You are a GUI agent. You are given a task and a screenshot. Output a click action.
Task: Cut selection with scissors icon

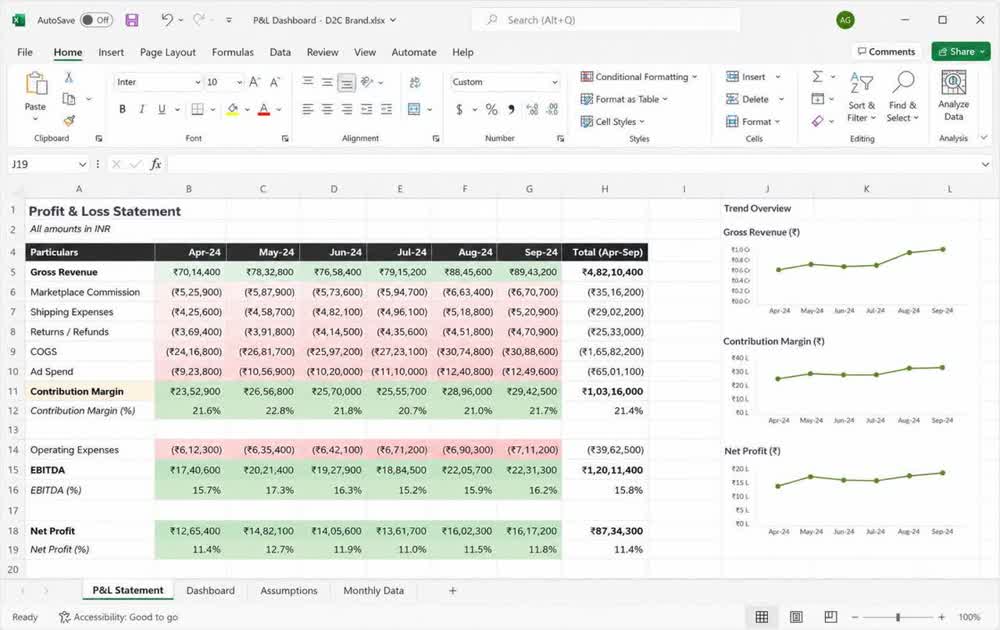(x=69, y=77)
